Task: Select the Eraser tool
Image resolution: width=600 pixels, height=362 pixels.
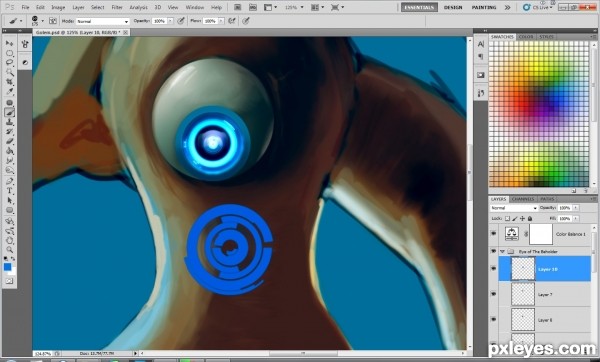Action: (x=10, y=141)
